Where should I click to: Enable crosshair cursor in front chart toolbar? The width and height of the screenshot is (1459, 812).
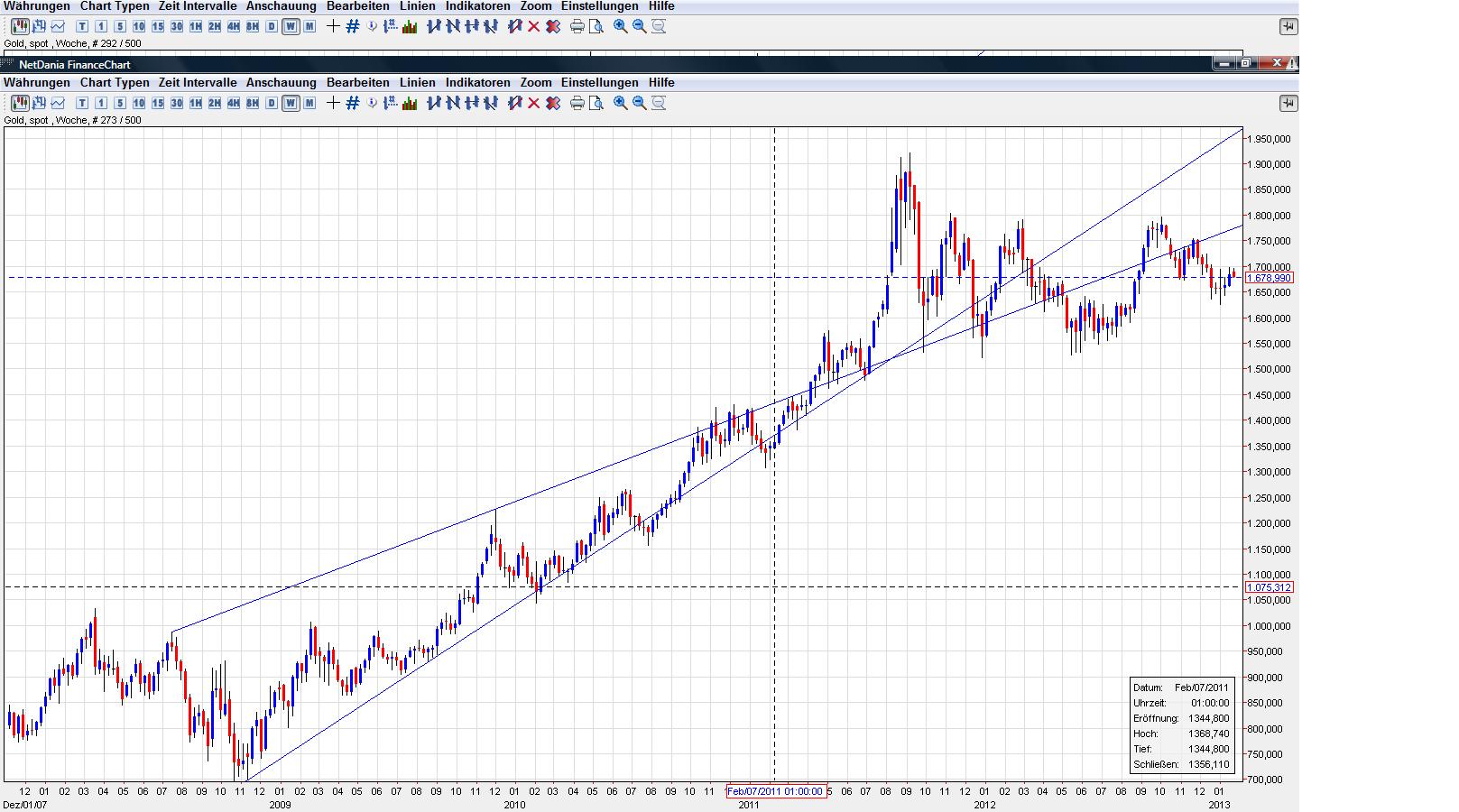tap(333, 103)
